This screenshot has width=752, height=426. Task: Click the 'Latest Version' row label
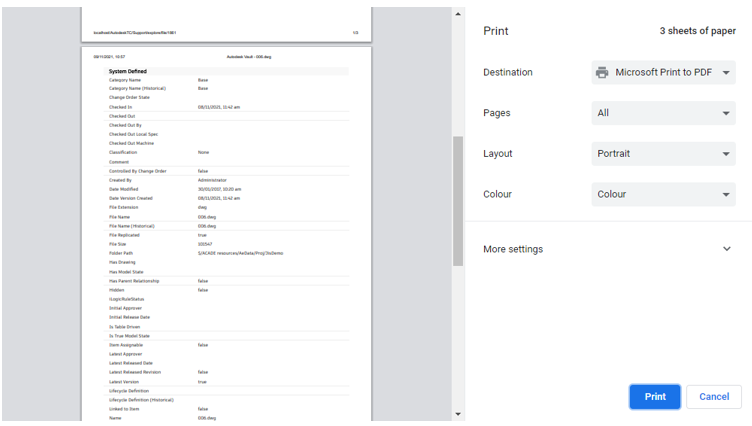[x=124, y=382]
